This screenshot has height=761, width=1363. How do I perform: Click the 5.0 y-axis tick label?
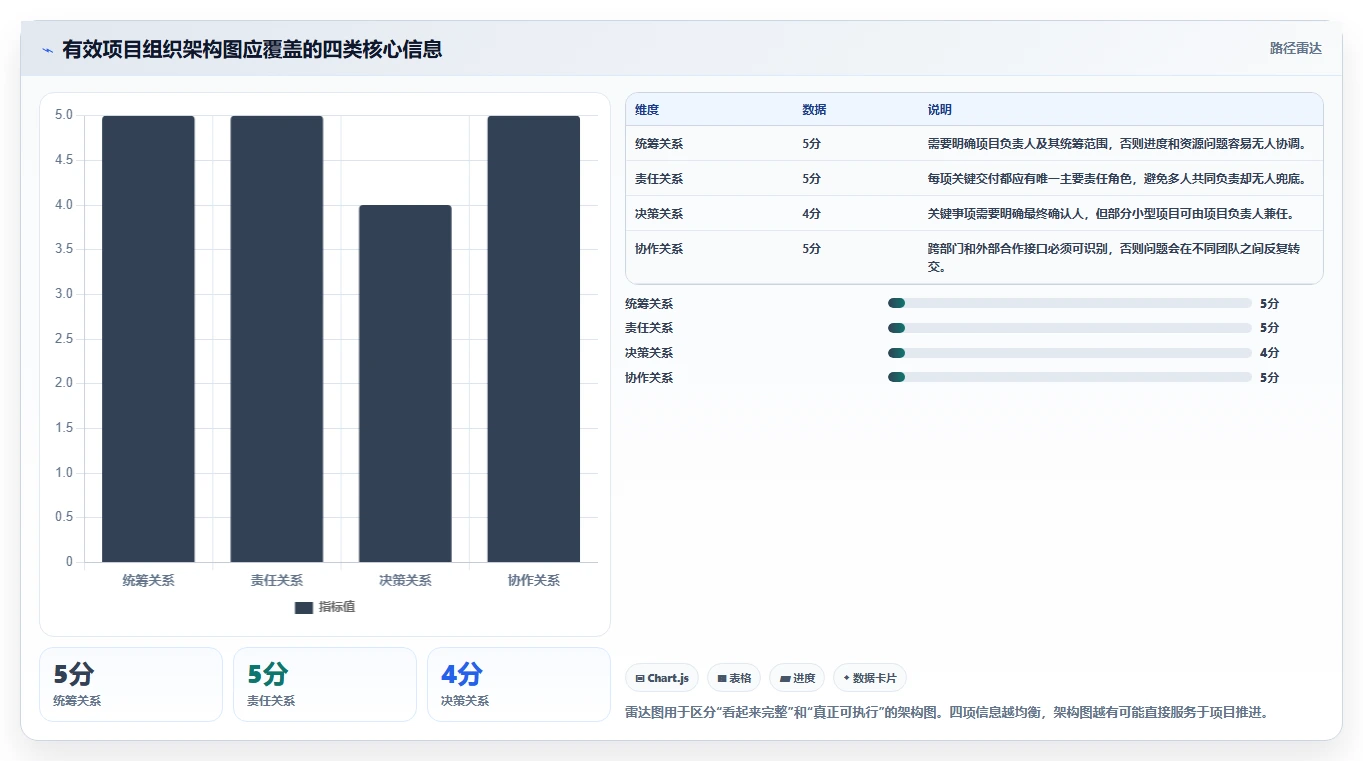coord(64,115)
